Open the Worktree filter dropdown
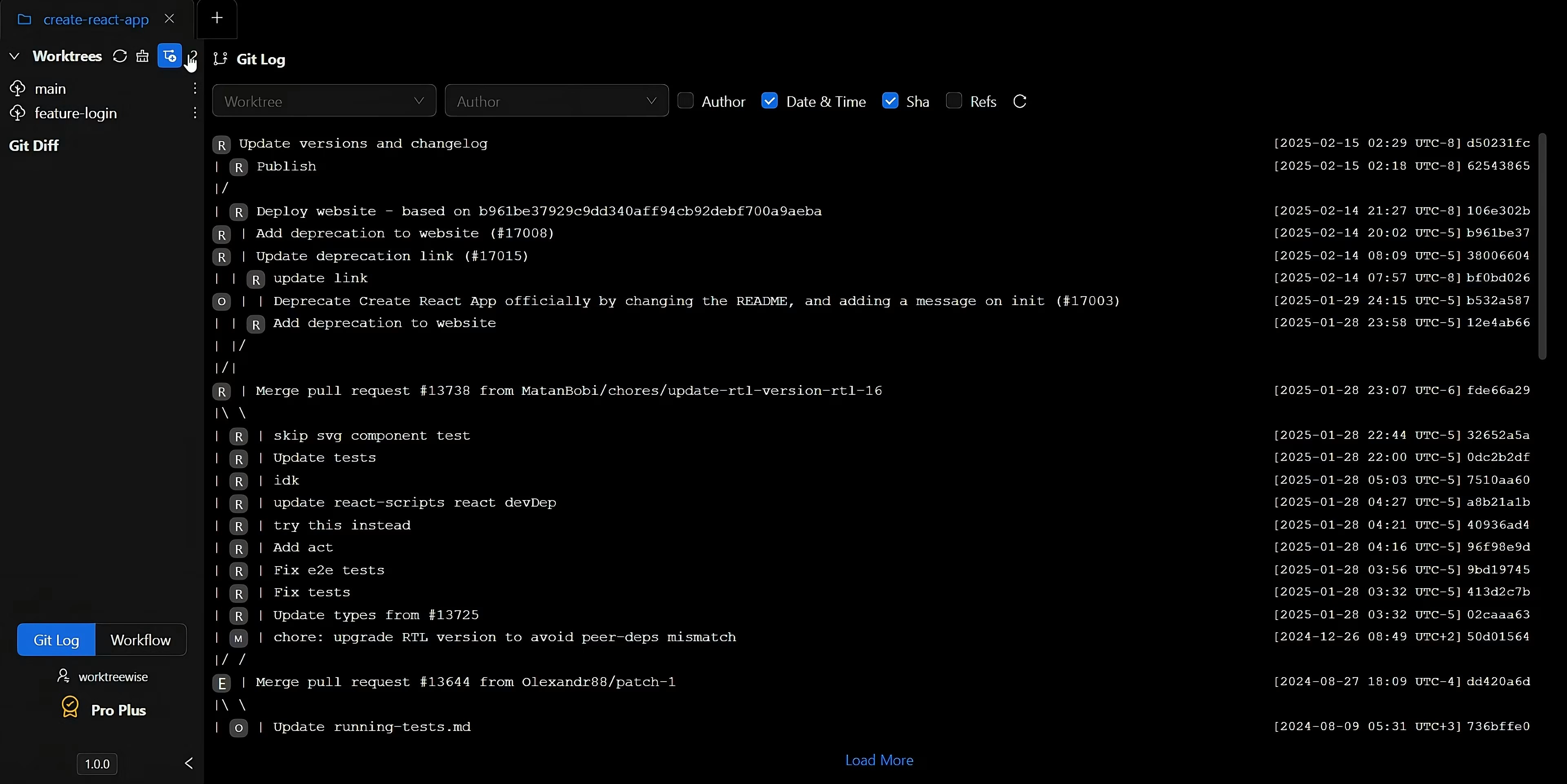 [x=324, y=101]
